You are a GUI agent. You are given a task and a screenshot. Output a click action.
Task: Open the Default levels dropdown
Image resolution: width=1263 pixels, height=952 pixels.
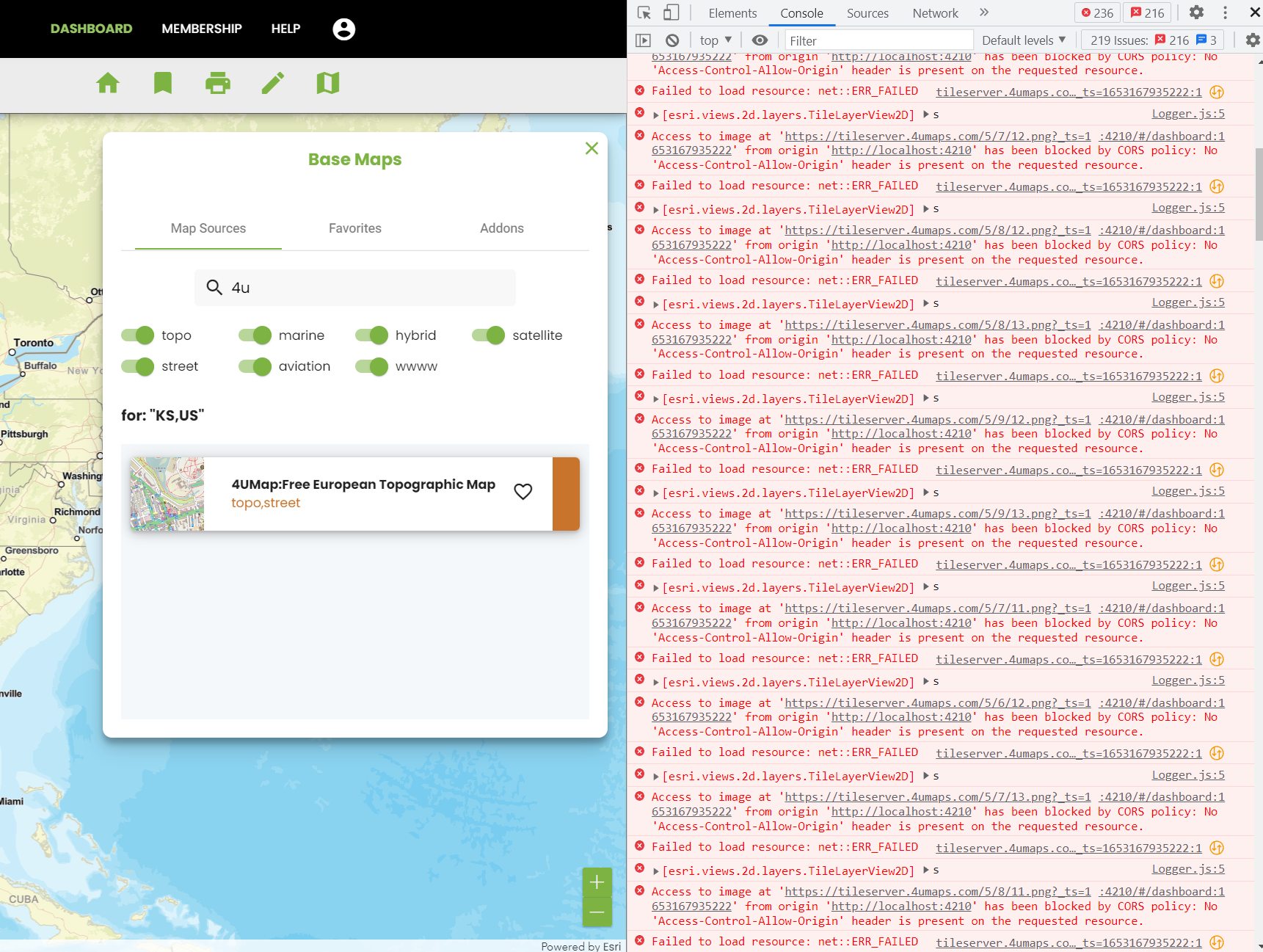point(1023,40)
